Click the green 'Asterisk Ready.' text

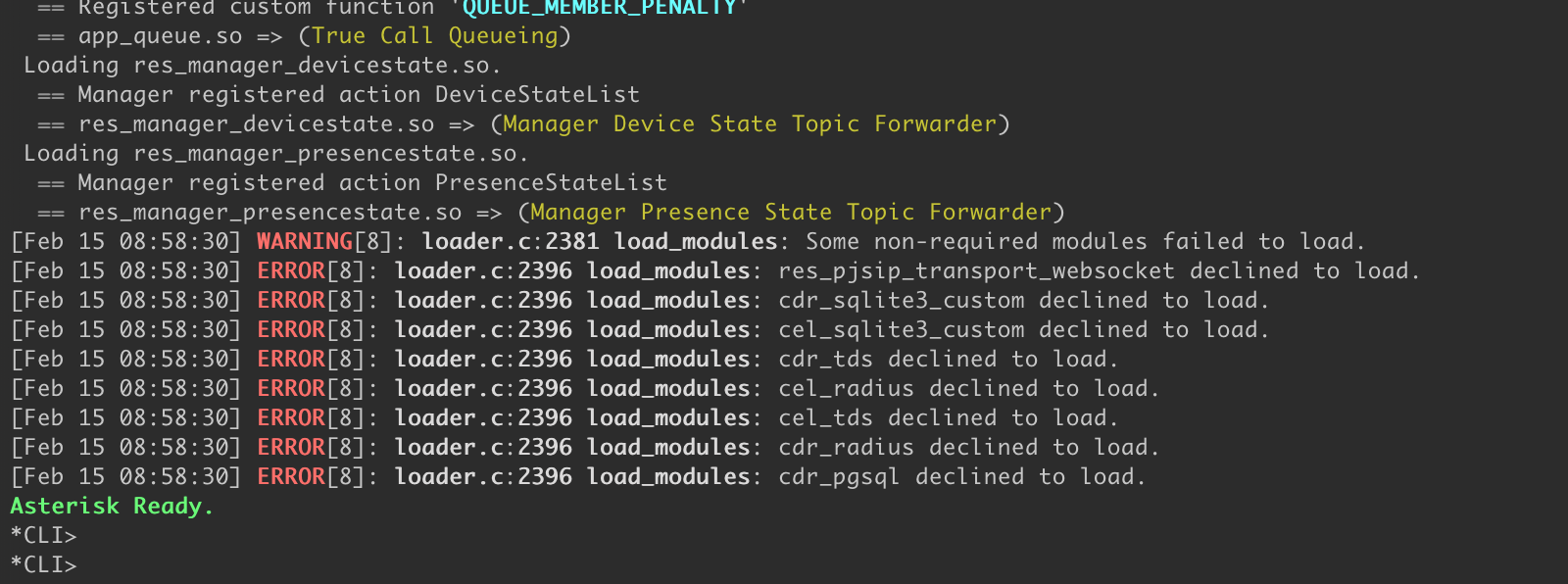coord(112,507)
